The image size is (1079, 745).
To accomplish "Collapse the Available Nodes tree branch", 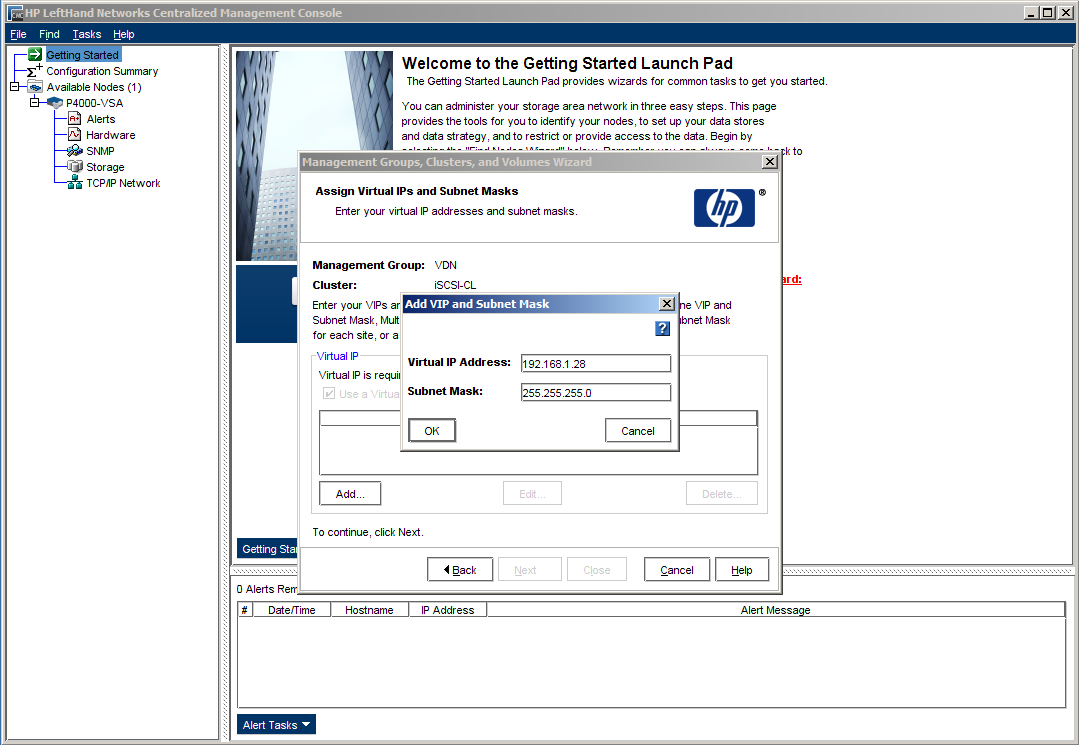I will click(x=15, y=87).
